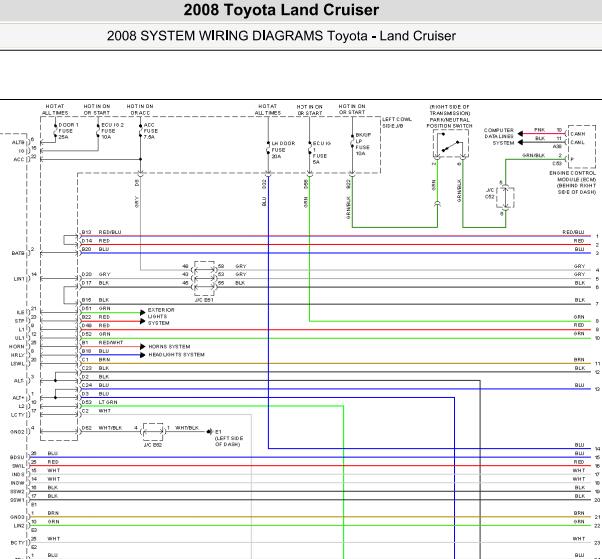Screen dimensions: 602x559
Task: Select the CANL terminal label
Action: [x=577, y=142]
